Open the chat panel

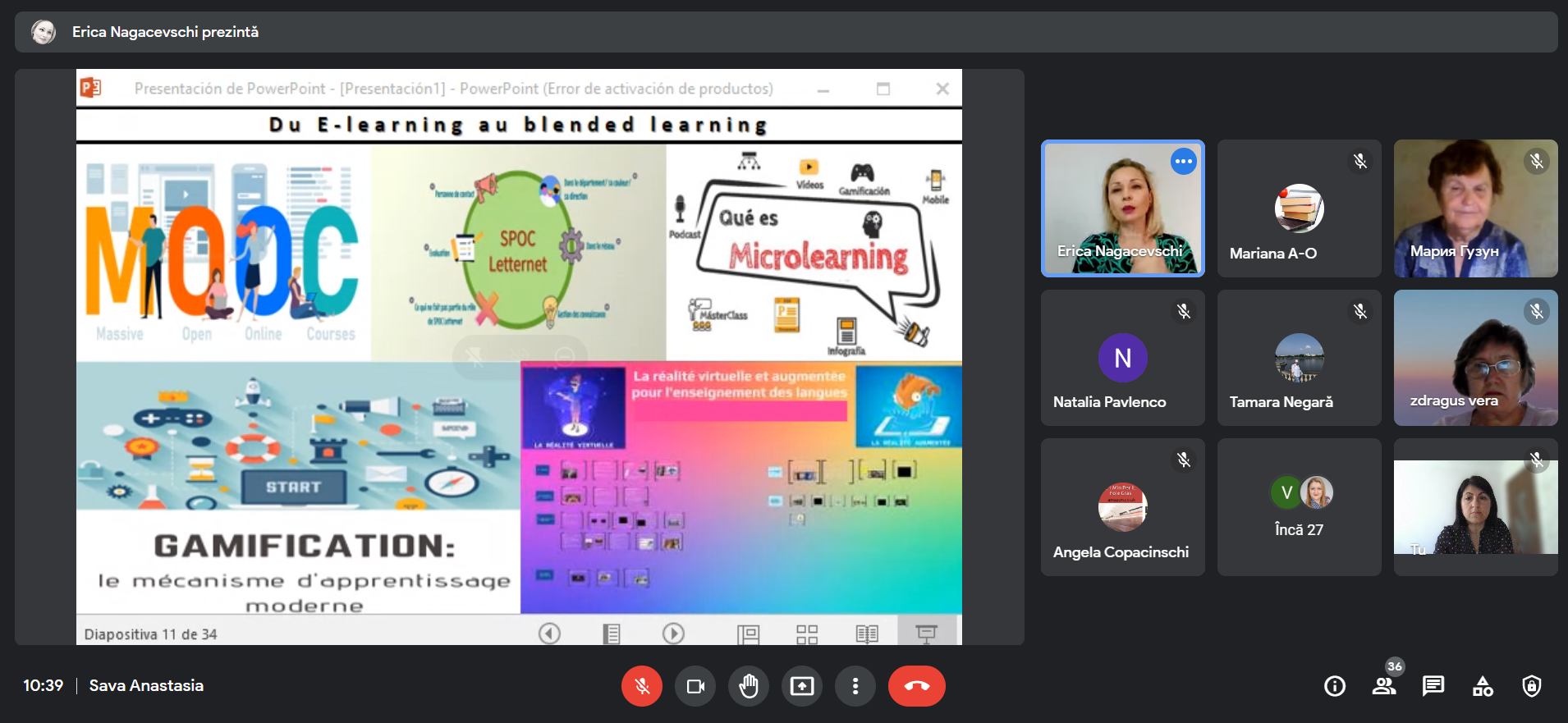pos(1433,686)
